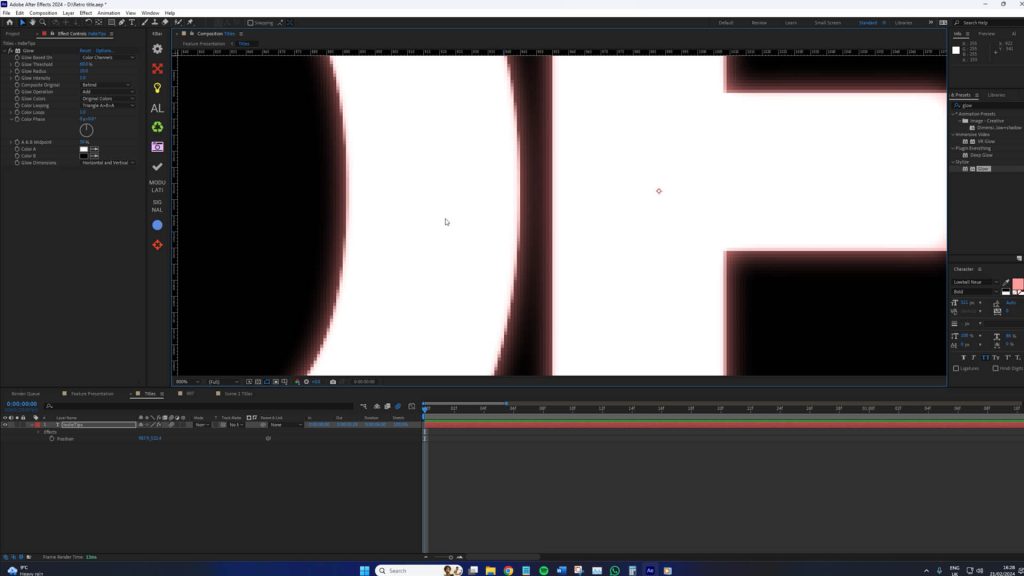This screenshot has height=576, width=1024.
Task: Open the viewer magnification 800% dropdown
Action: 188,381
